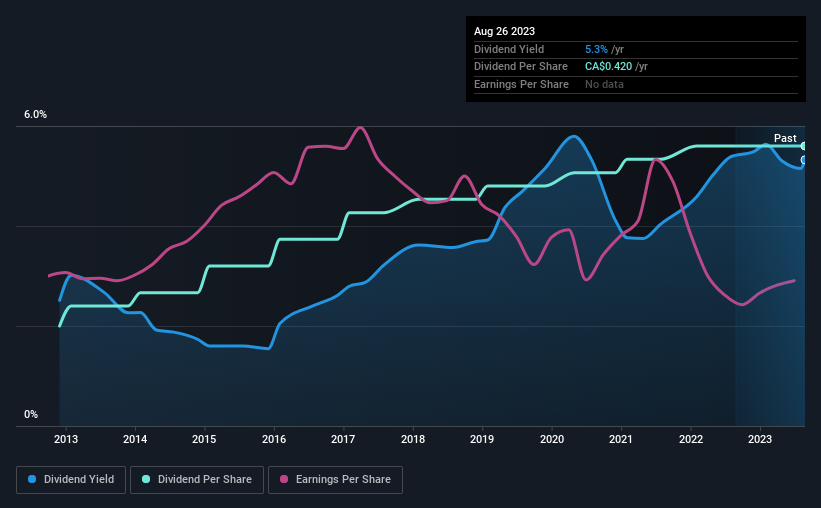Click the 0% y-axis label
The height and width of the screenshot is (508, 821).
pos(31,414)
